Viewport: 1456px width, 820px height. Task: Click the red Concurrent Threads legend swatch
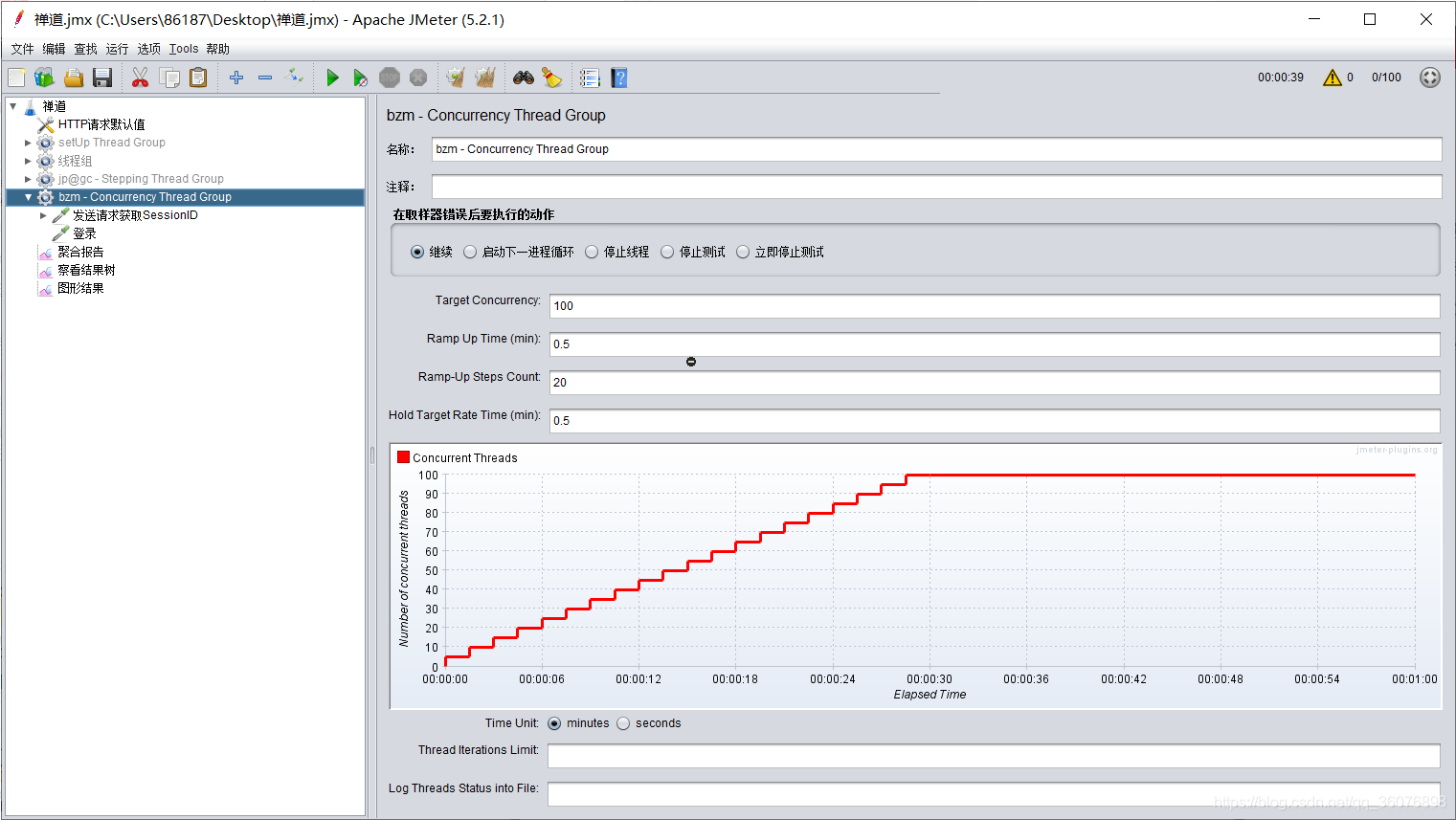(x=403, y=457)
